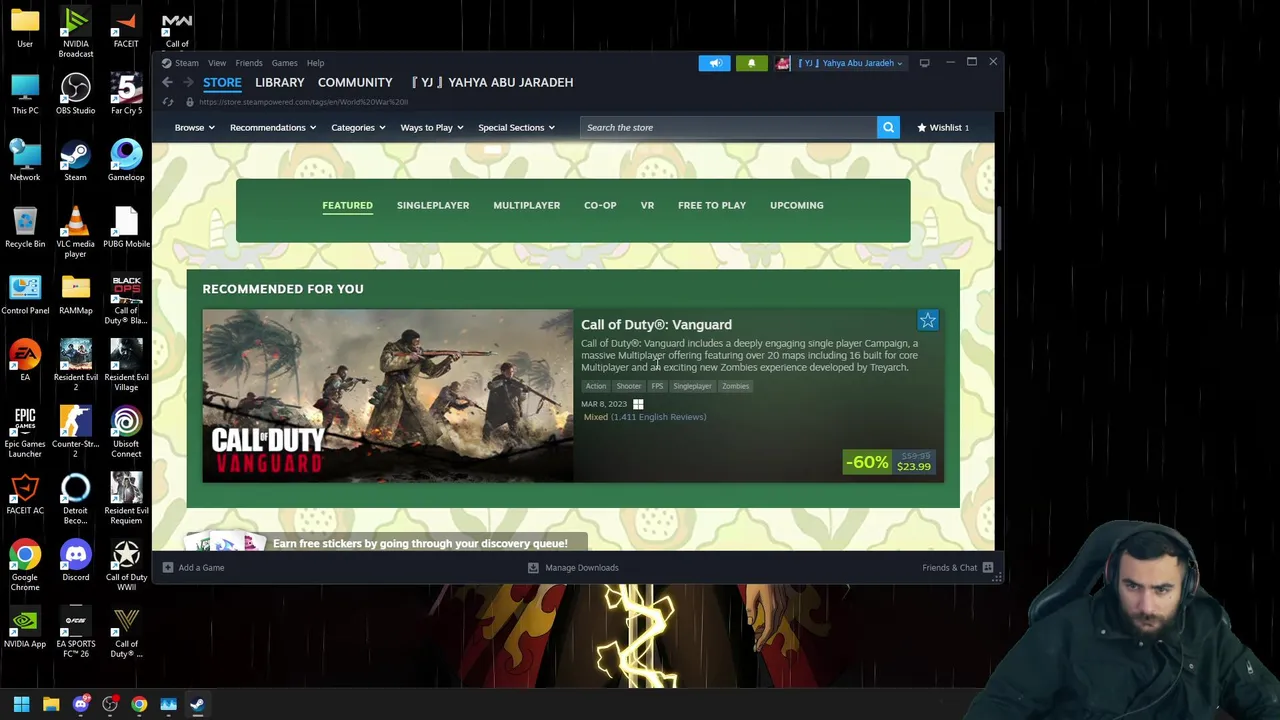Open the View menu
1280x720 pixels.
217,63
